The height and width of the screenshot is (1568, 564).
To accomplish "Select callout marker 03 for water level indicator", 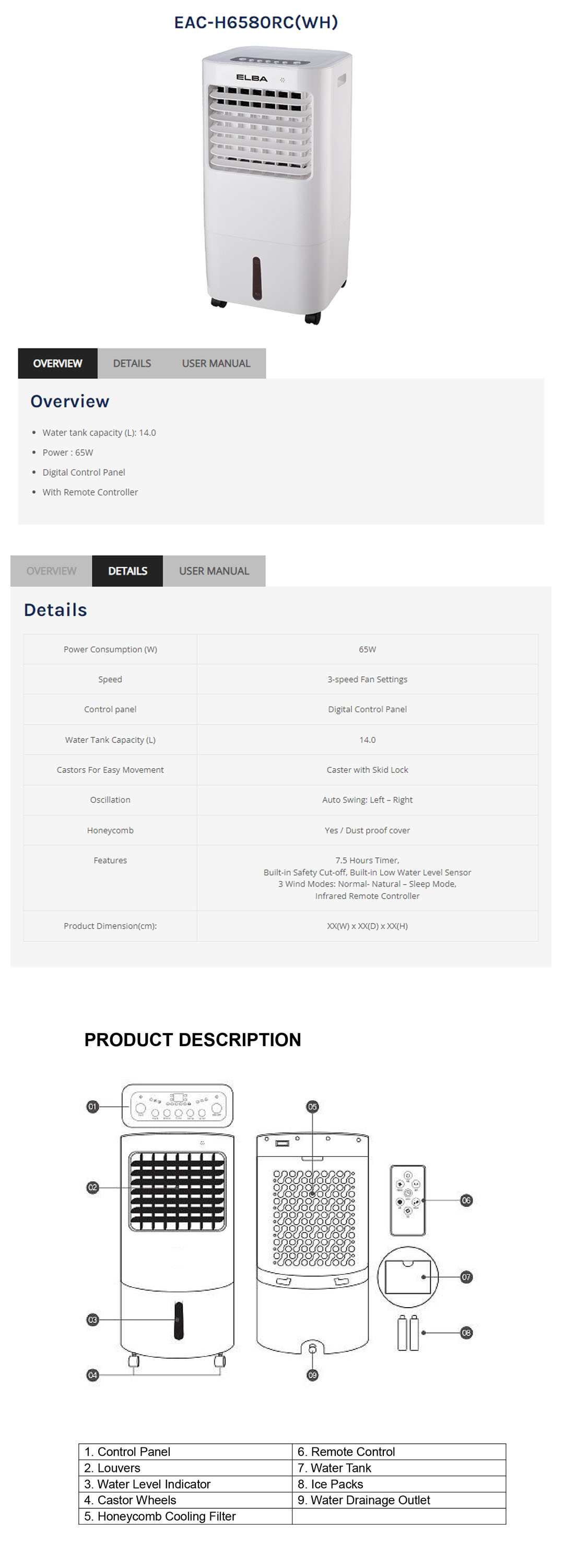I will click(x=92, y=1320).
